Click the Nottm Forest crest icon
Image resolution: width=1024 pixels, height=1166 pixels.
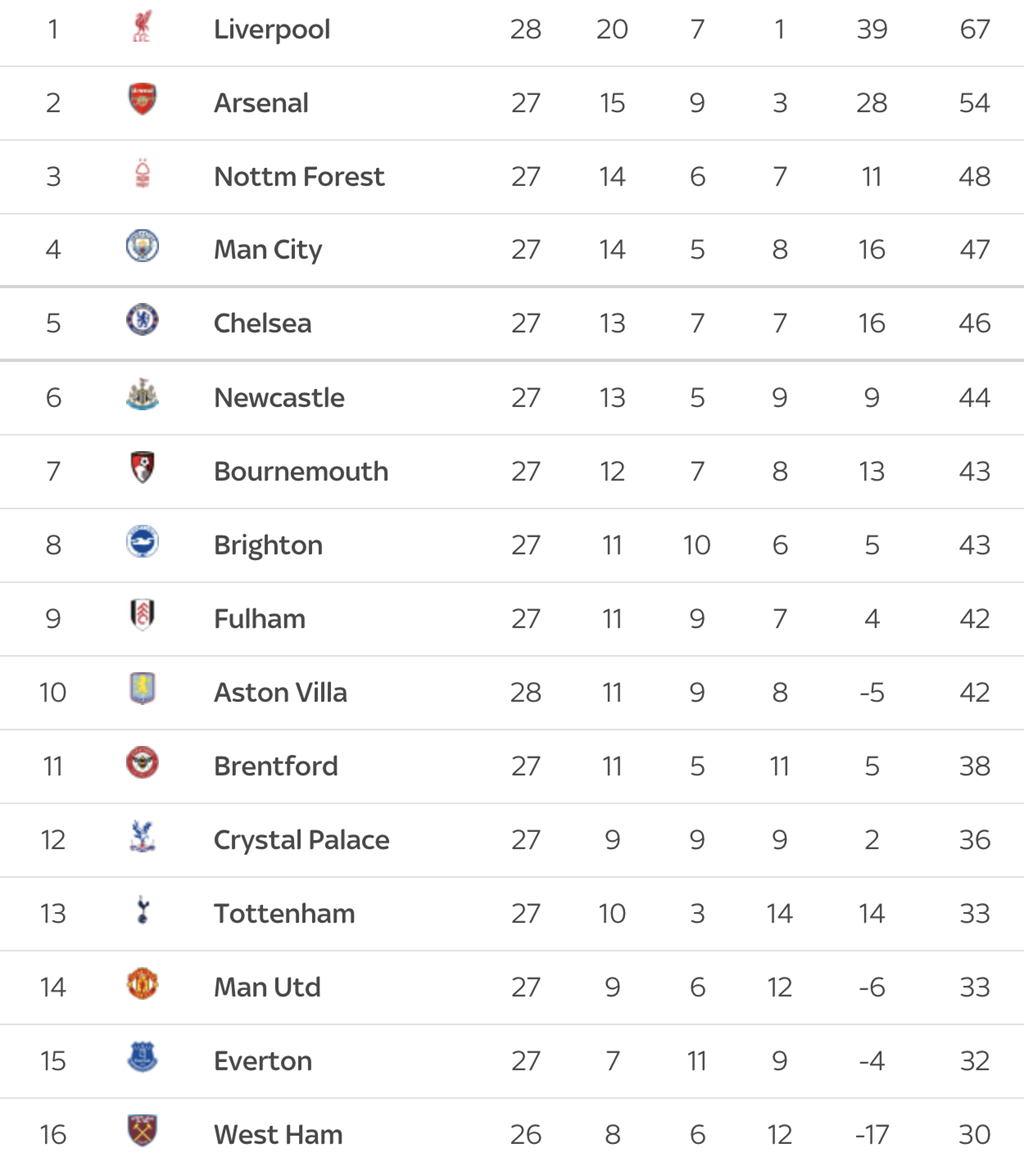(142, 173)
